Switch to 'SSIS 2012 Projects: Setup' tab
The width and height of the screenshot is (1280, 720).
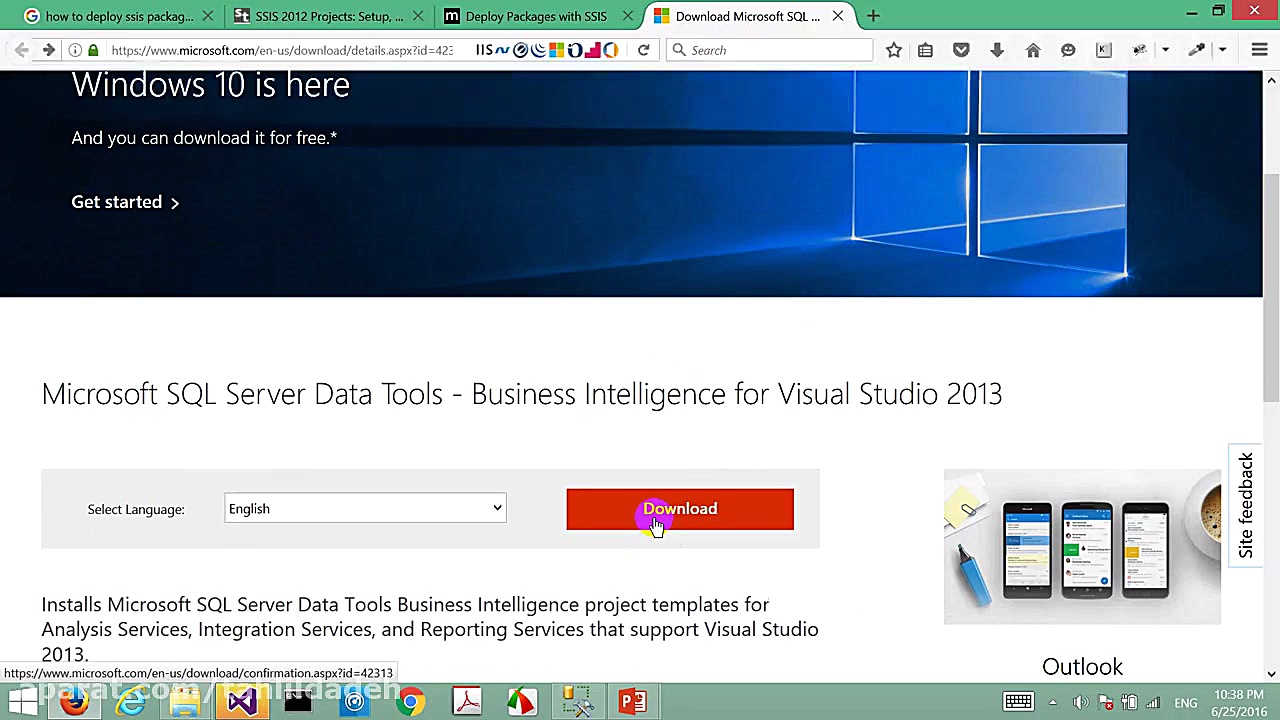329,16
